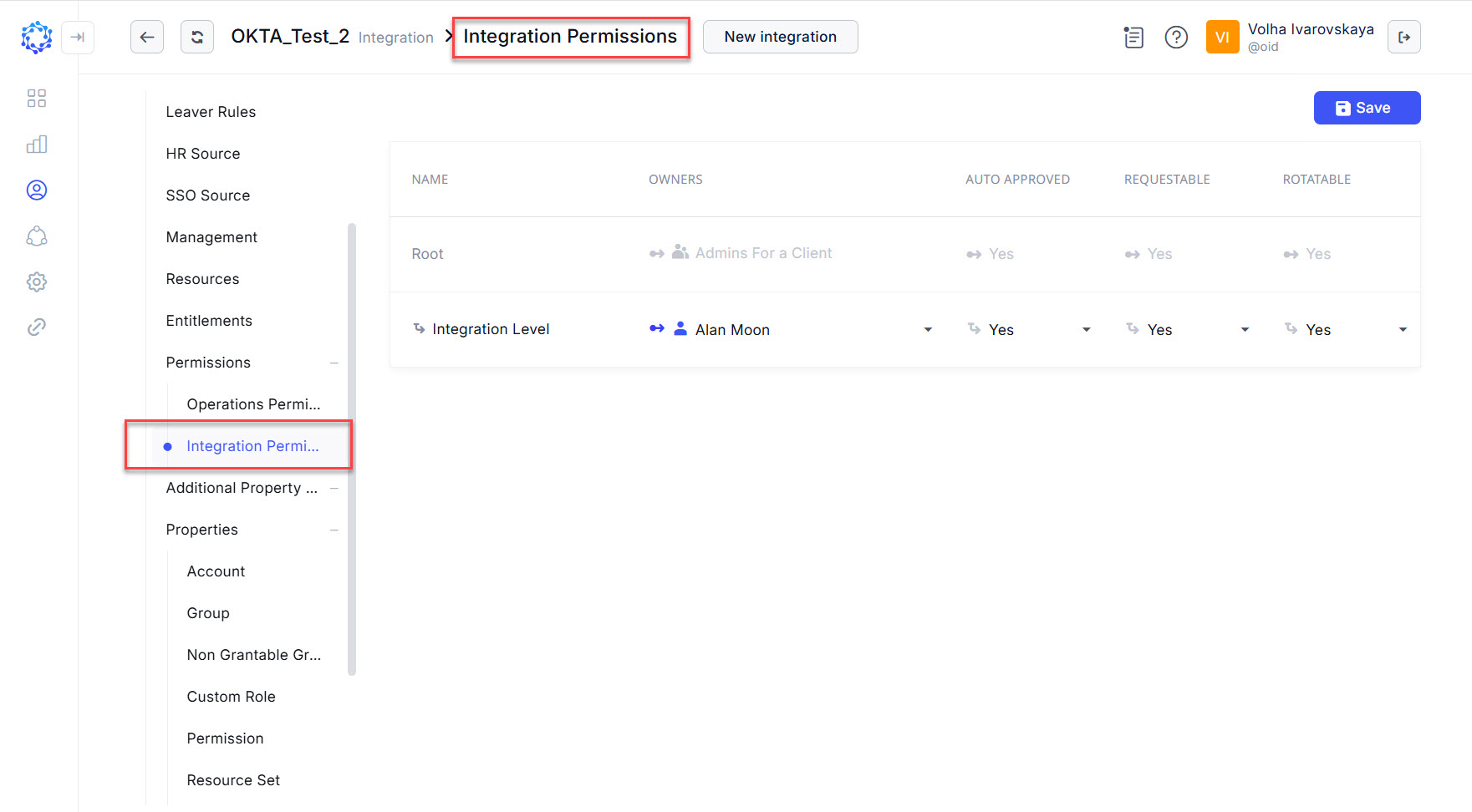This screenshot has width=1472, height=812.
Task: Open the dashboard grid icon in sidebar
Action: point(36,98)
